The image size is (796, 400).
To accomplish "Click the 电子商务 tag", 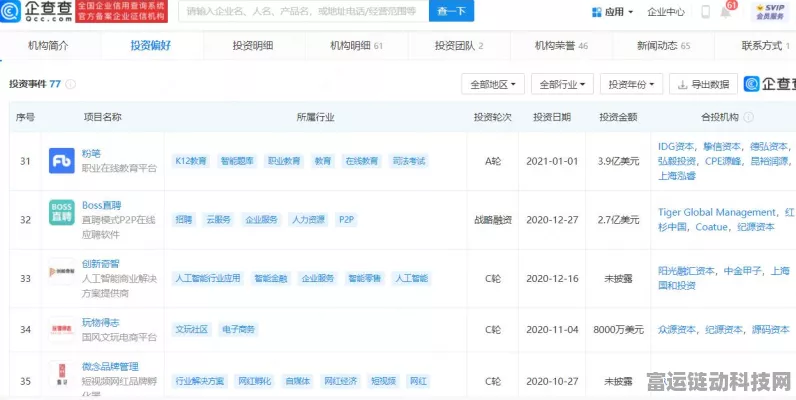I will (238, 329).
